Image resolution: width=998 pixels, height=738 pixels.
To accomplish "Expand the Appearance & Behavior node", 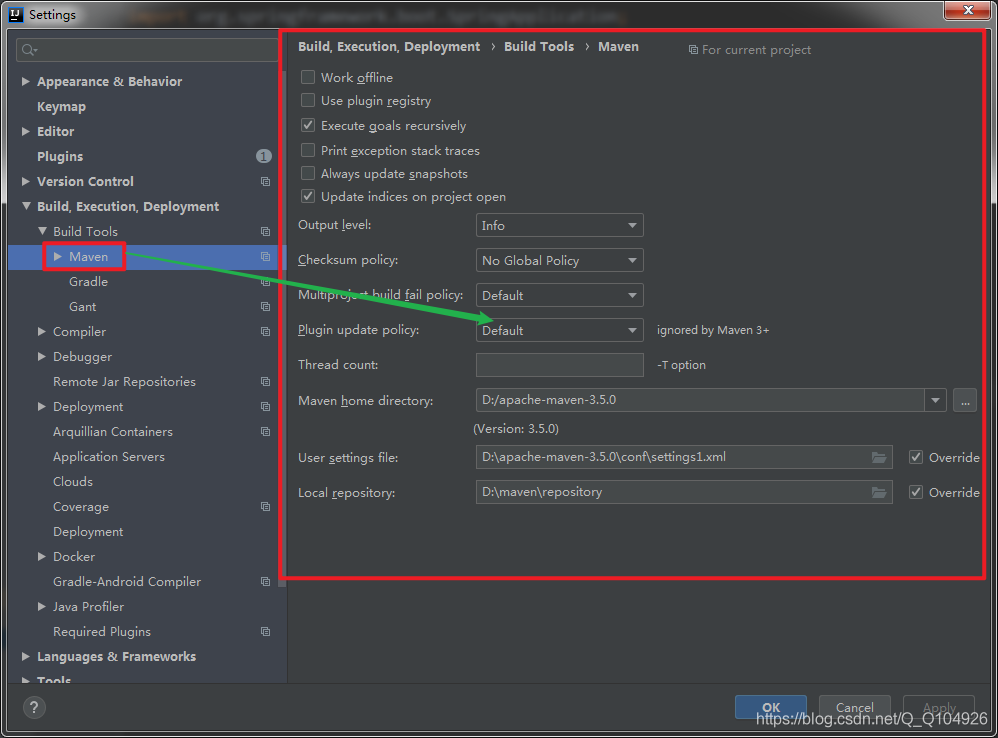I will point(25,81).
